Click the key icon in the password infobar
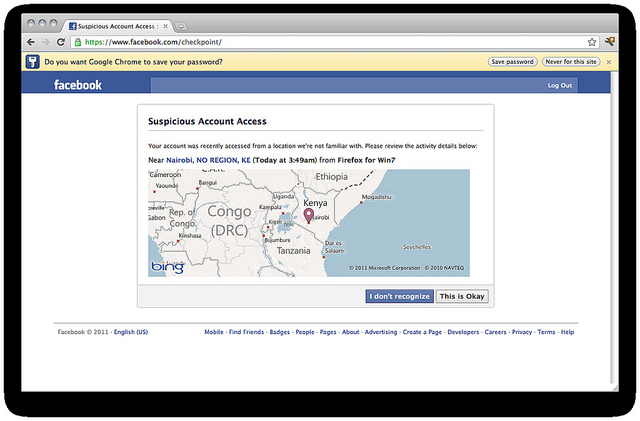 point(33,62)
